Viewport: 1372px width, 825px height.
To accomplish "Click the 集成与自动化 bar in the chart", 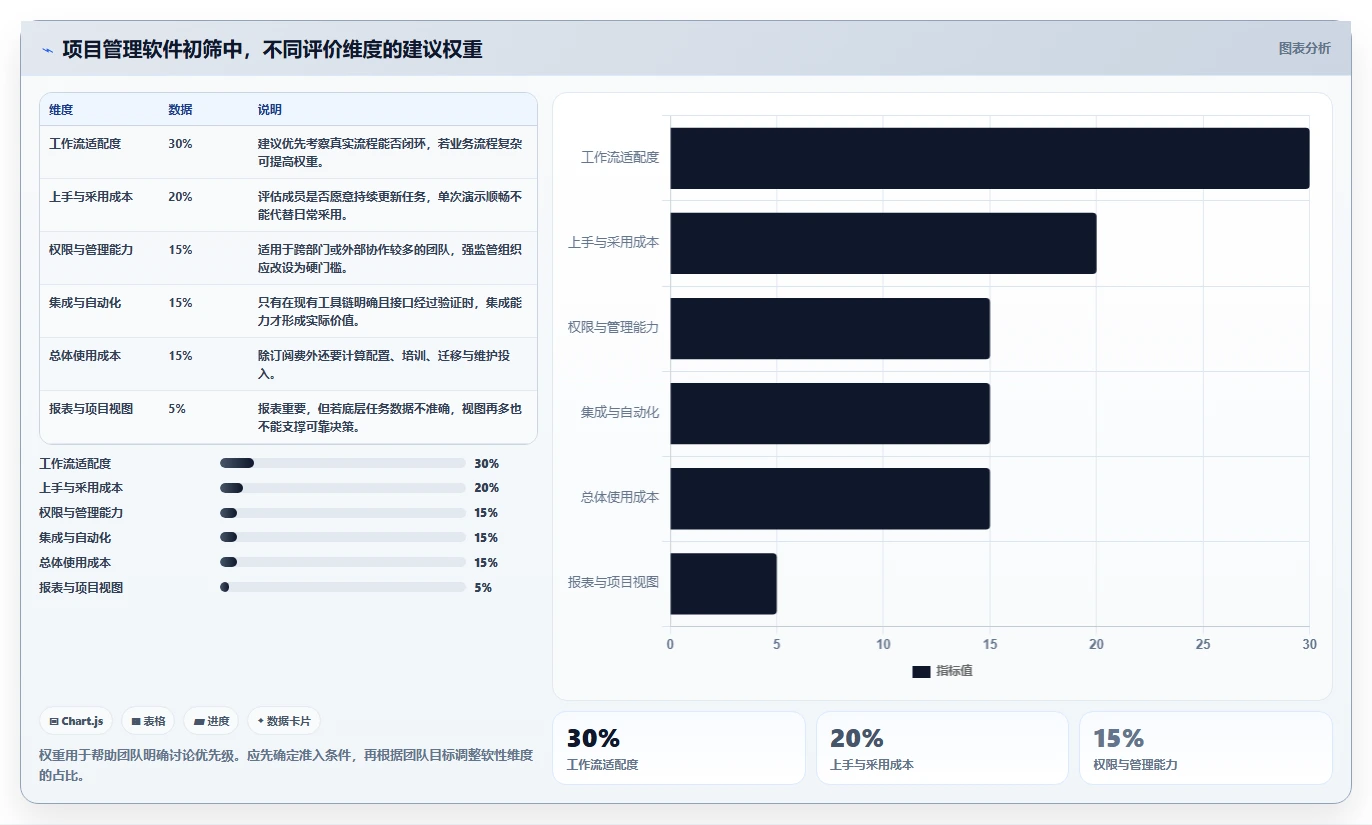I will (830, 413).
